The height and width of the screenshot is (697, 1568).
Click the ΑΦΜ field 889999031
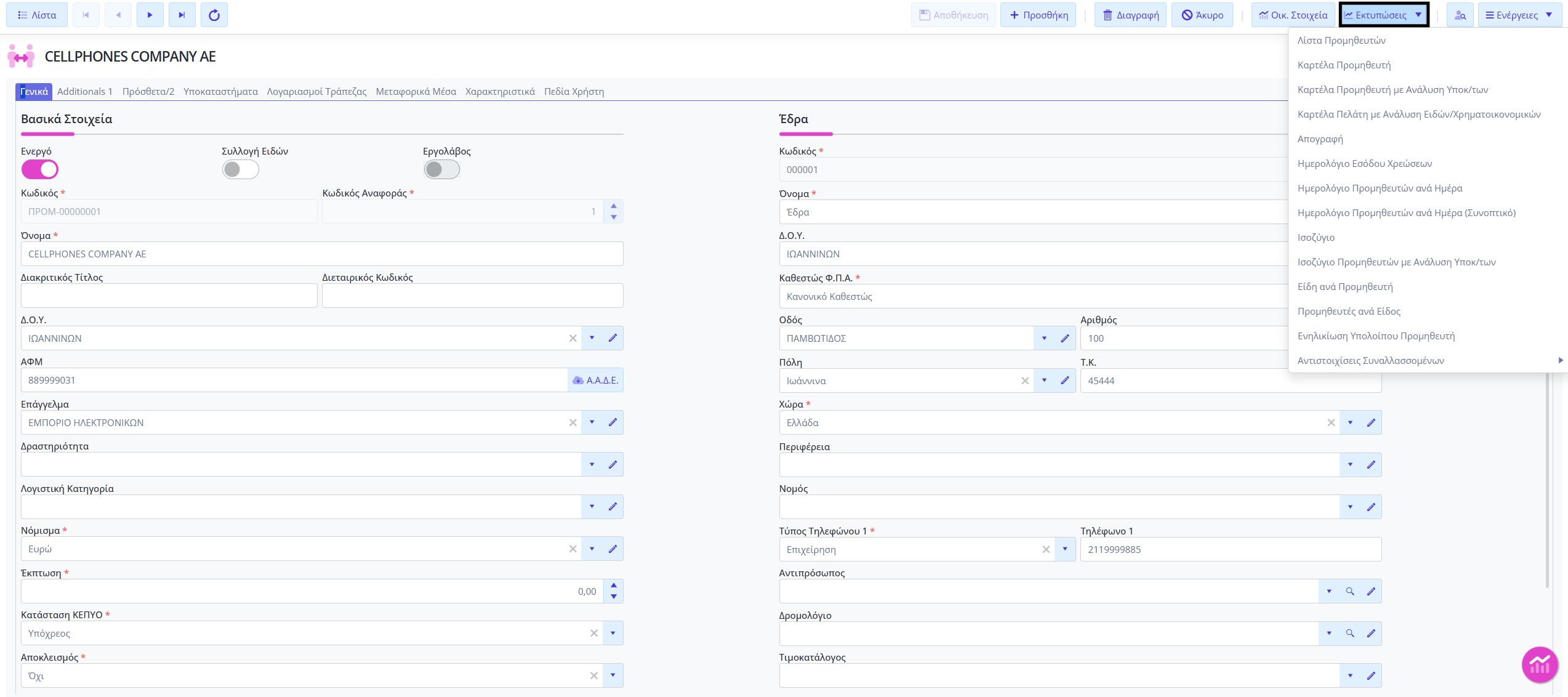[x=294, y=380]
